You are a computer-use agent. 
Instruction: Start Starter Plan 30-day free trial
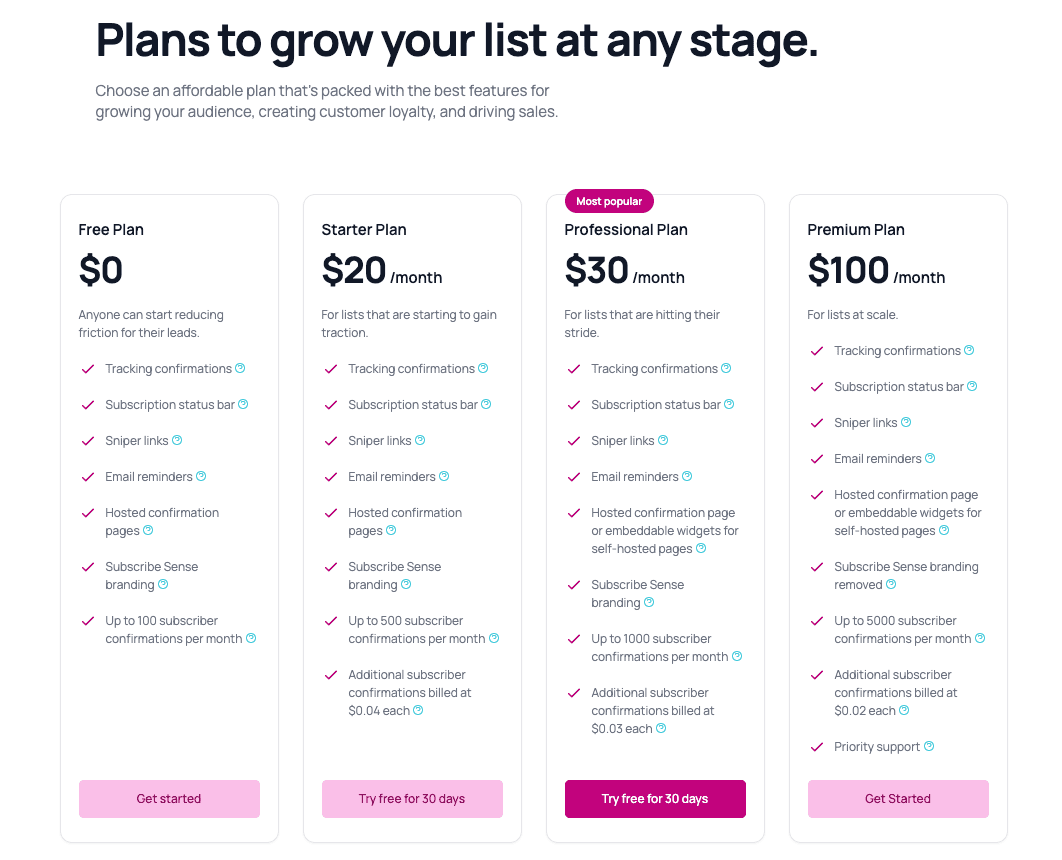[412, 799]
